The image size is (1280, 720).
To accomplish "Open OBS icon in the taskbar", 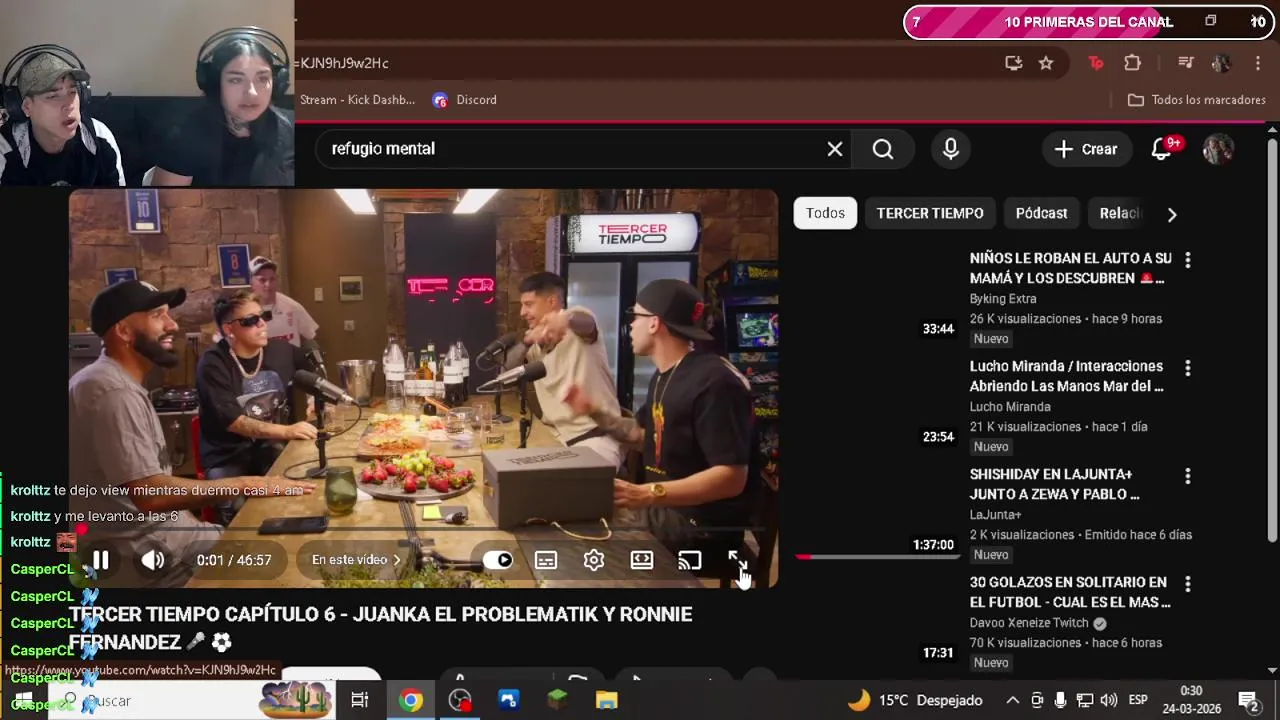I will pyautogui.click(x=460, y=701).
